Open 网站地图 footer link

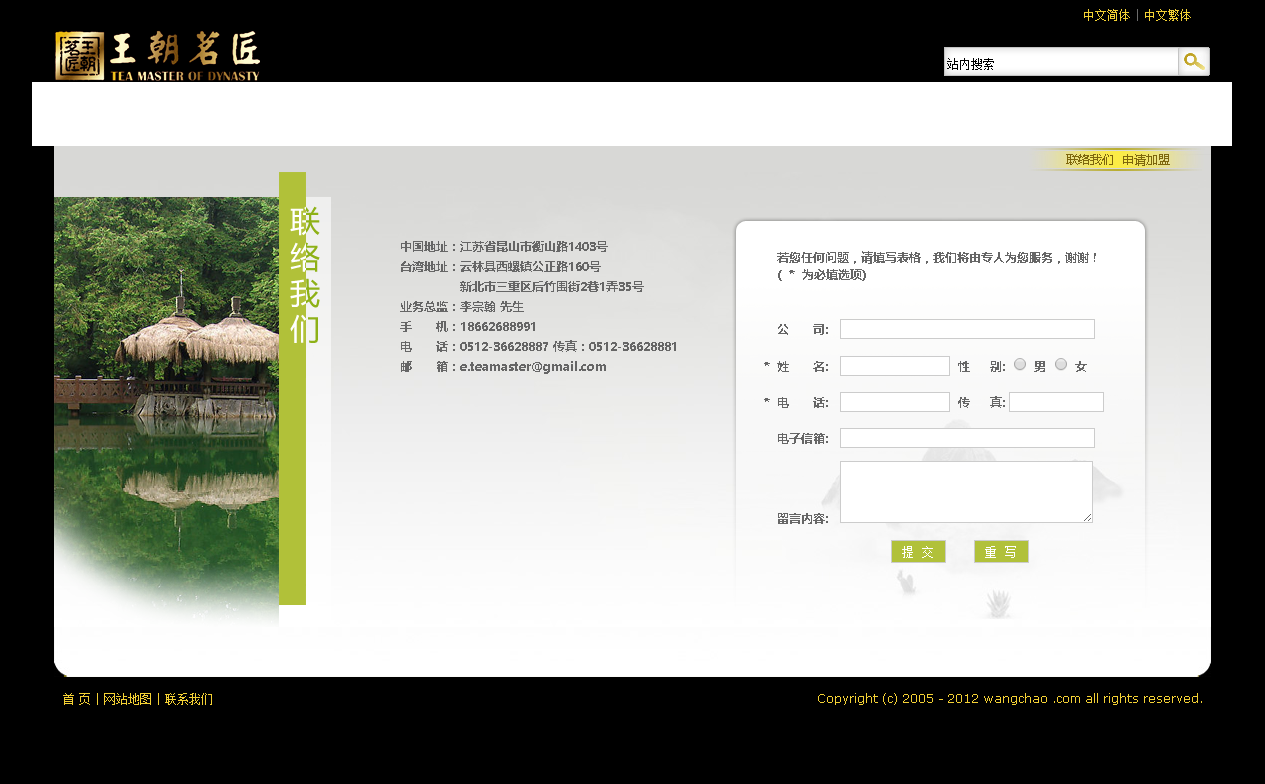point(127,700)
